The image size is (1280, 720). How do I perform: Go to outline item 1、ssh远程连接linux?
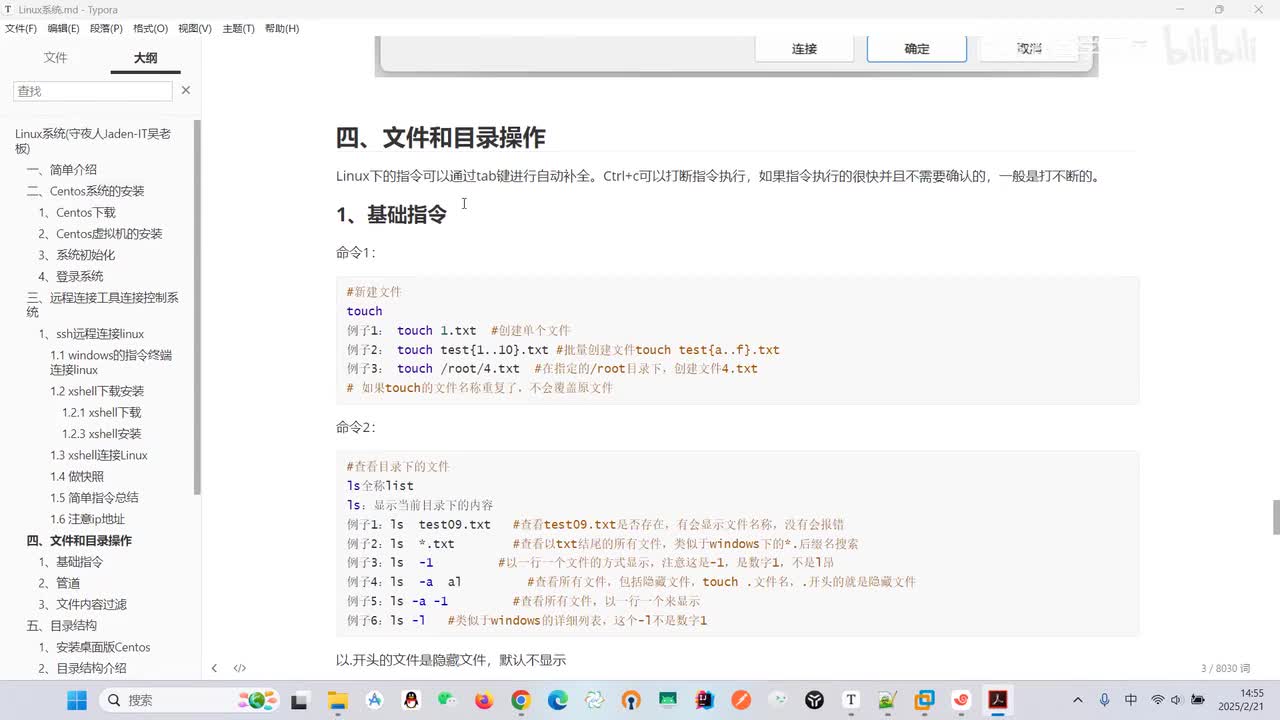click(x=91, y=334)
